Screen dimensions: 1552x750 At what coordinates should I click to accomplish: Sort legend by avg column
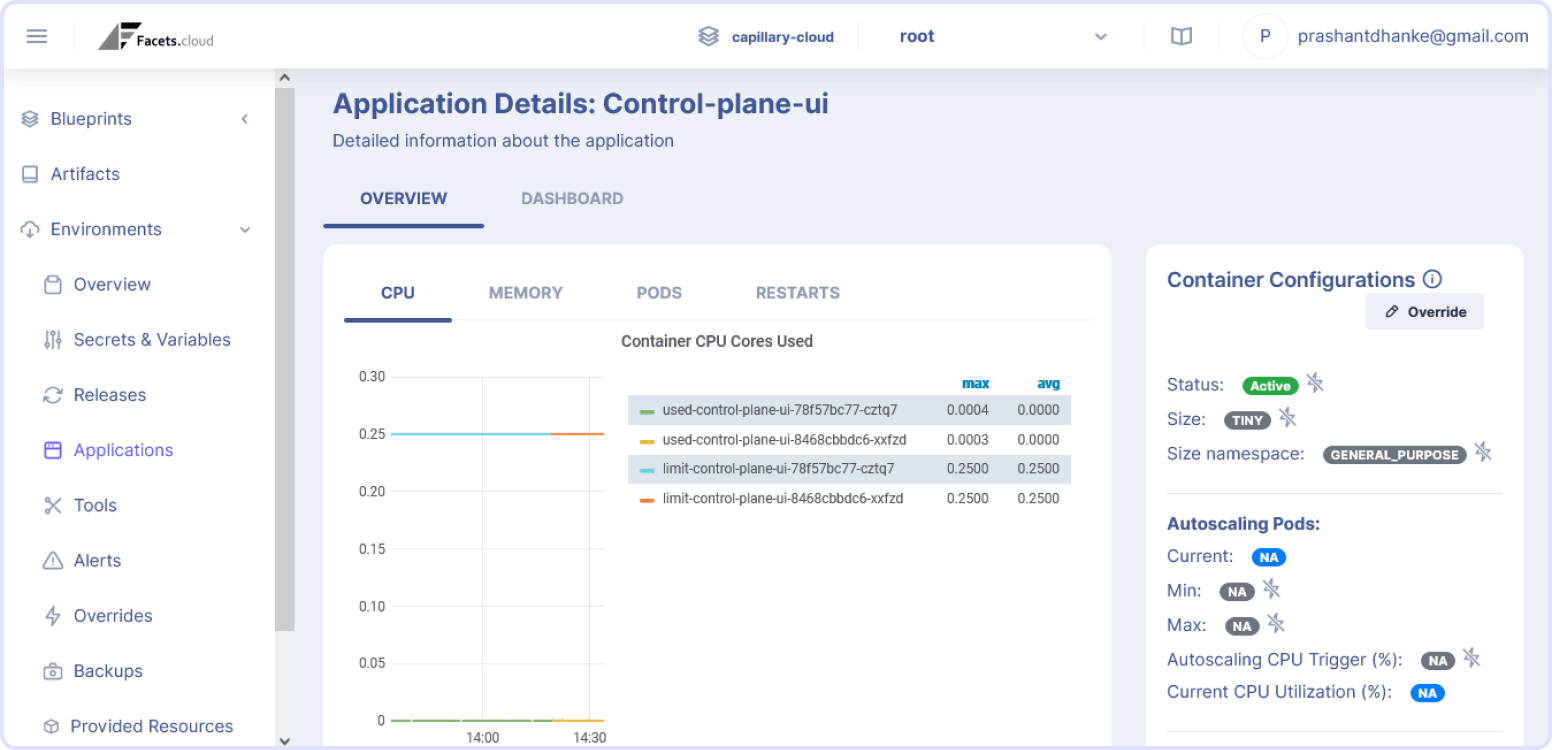coord(1048,383)
